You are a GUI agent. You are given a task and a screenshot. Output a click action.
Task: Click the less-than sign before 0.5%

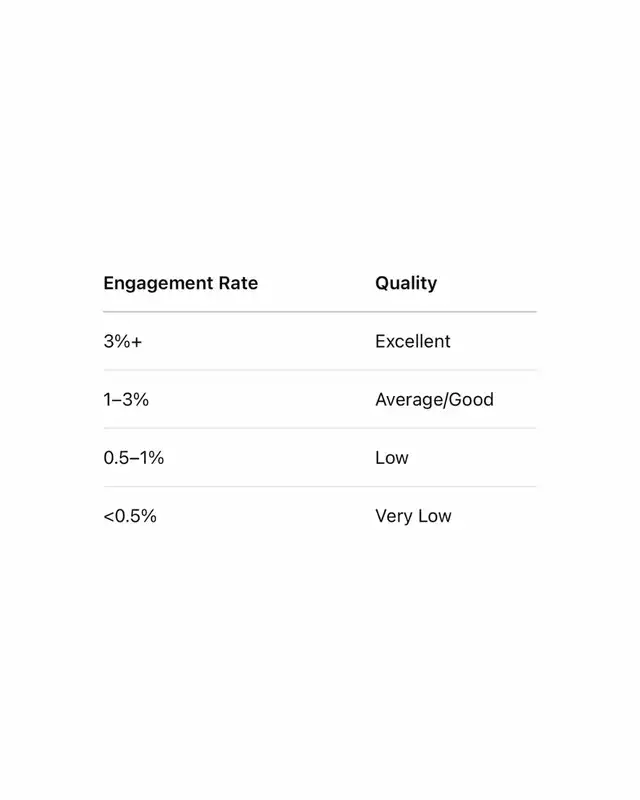point(109,516)
